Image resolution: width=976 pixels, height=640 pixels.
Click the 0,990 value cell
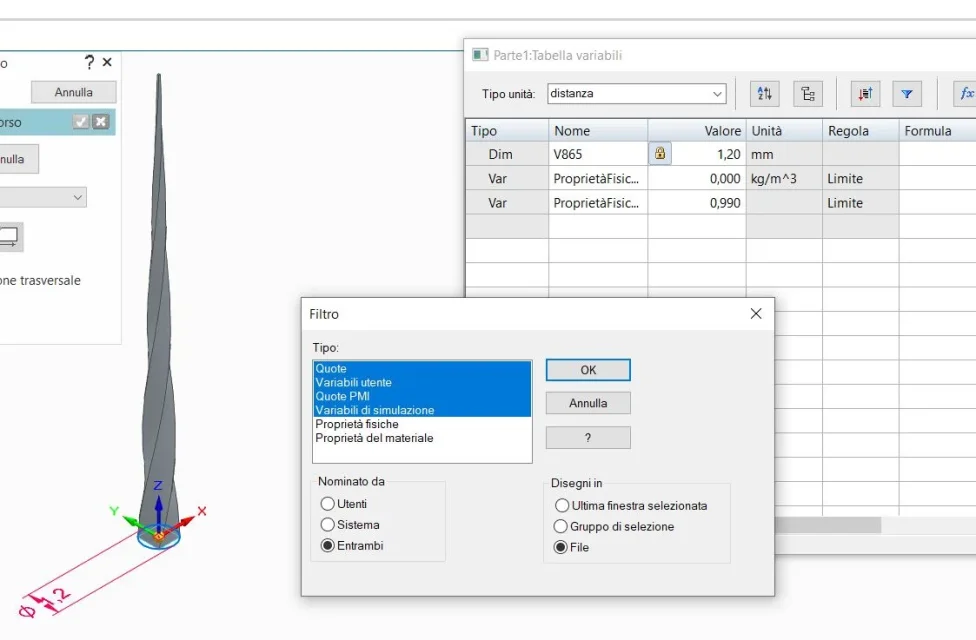697,203
